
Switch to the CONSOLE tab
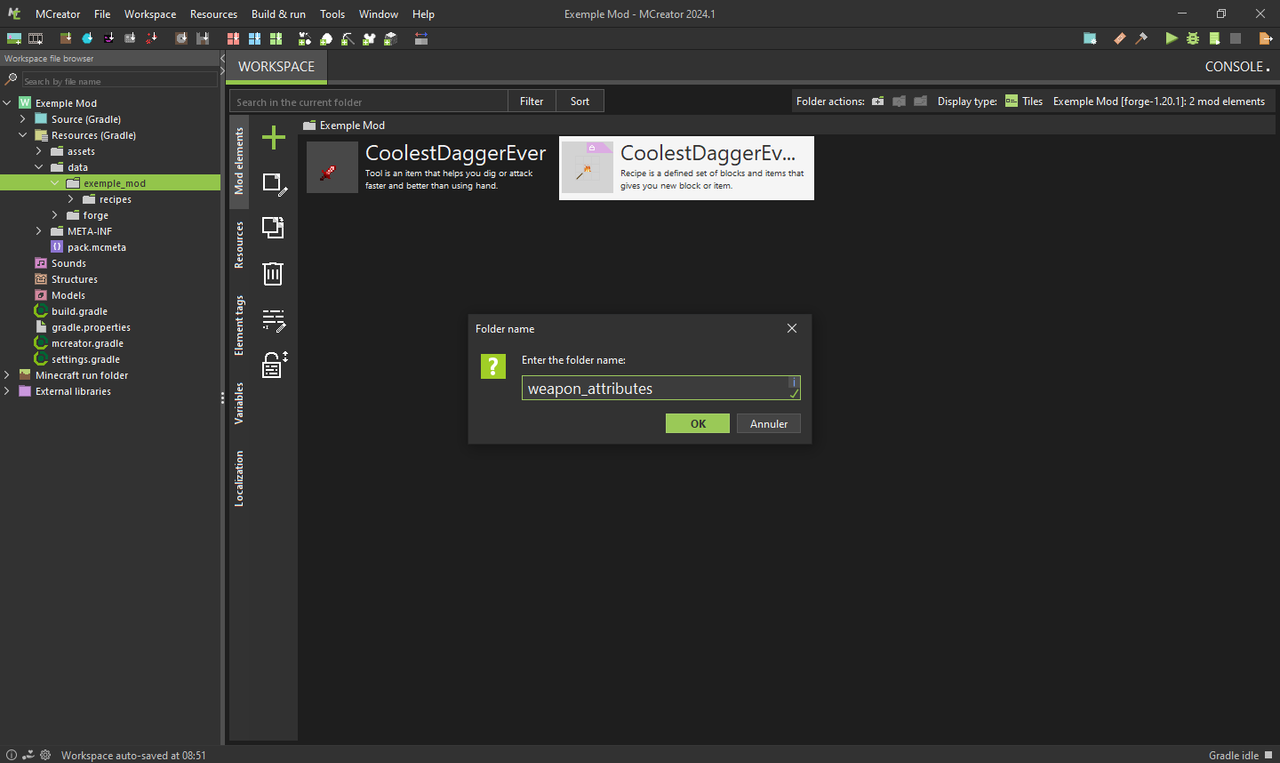1237,67
